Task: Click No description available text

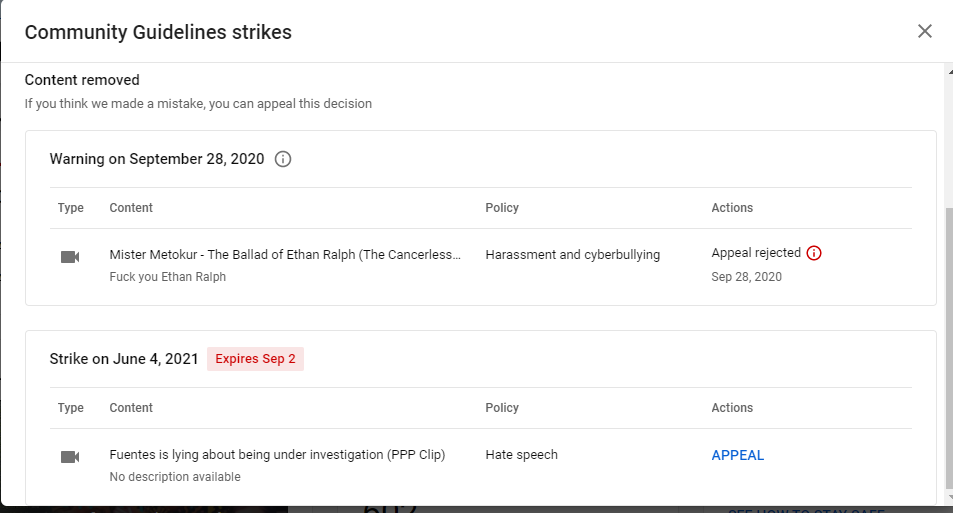Action: coord(175,477)
